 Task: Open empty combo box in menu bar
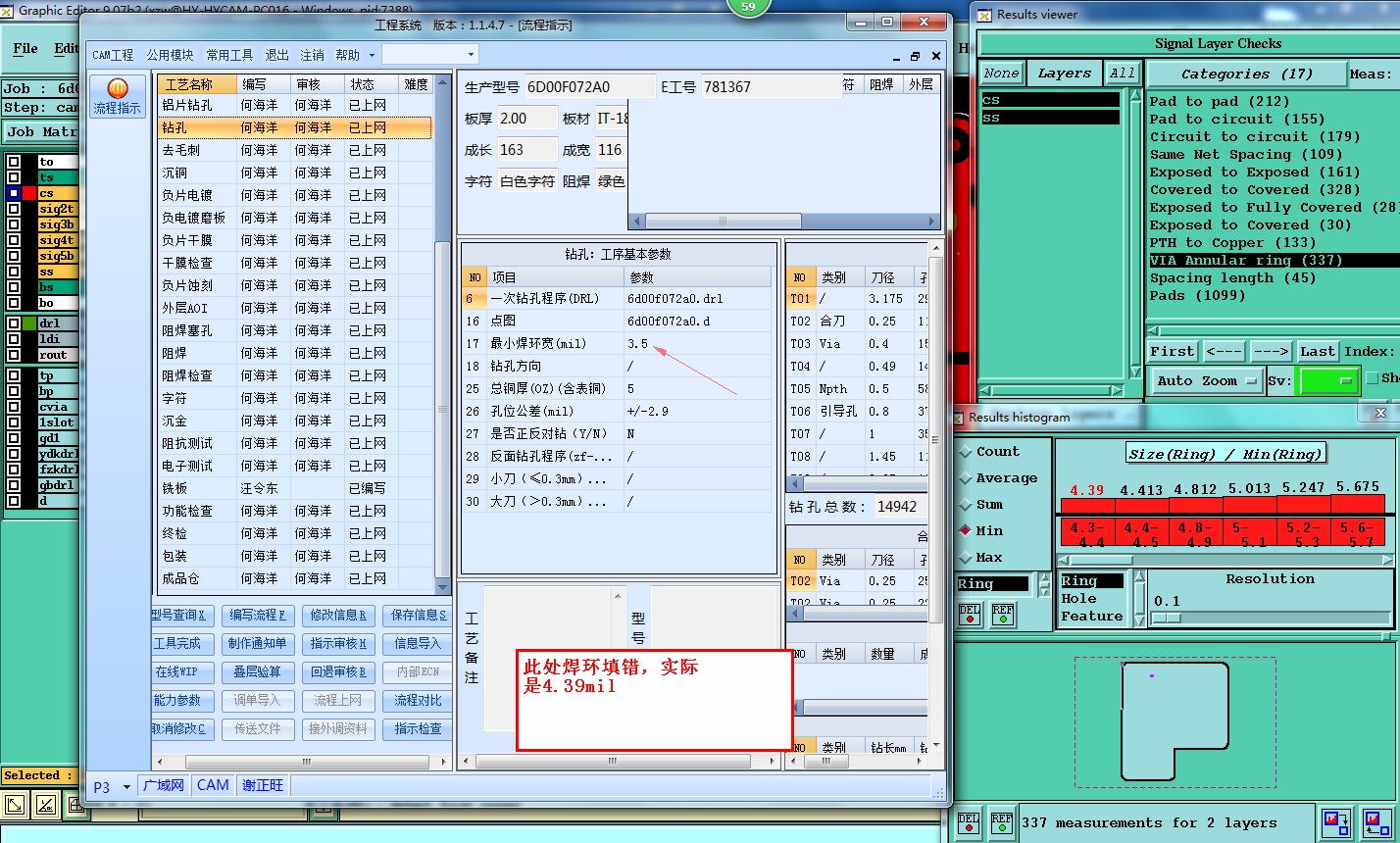(x=429, y=55)
